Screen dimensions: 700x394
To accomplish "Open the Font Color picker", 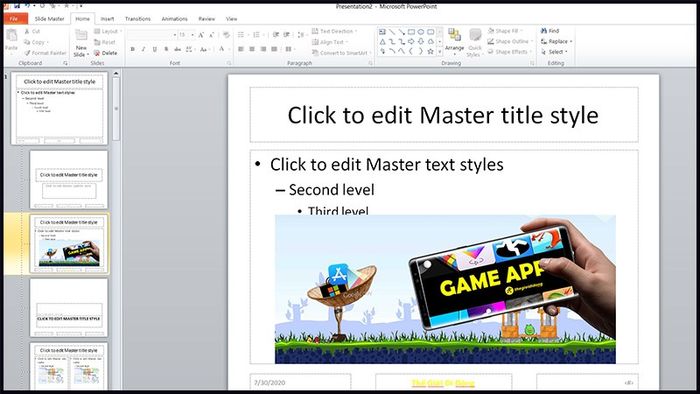I will [221, 49].
